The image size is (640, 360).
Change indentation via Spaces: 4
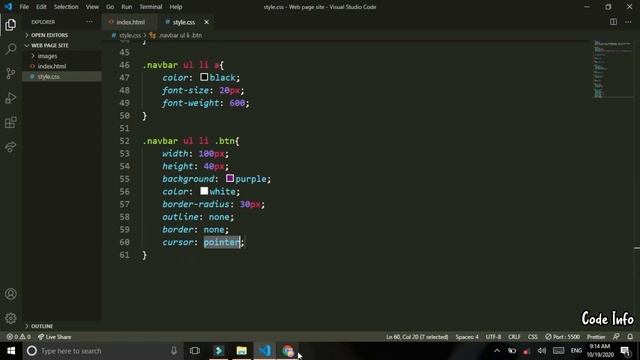point(467,337)
